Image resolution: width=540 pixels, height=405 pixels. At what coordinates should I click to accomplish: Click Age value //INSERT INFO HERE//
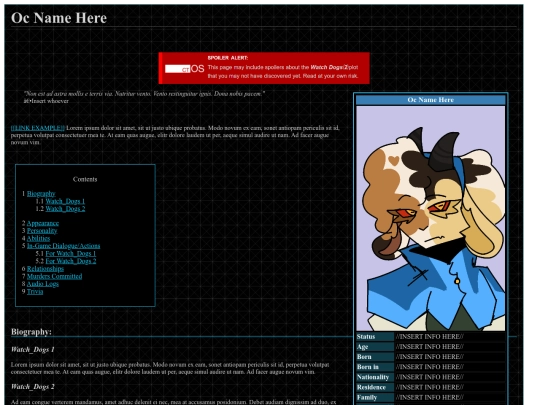429,347
